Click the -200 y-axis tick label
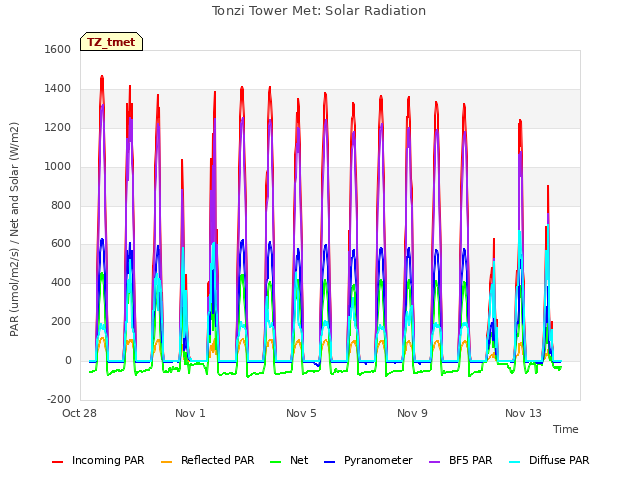Screen dimensions: 640x480 [59, 399]
